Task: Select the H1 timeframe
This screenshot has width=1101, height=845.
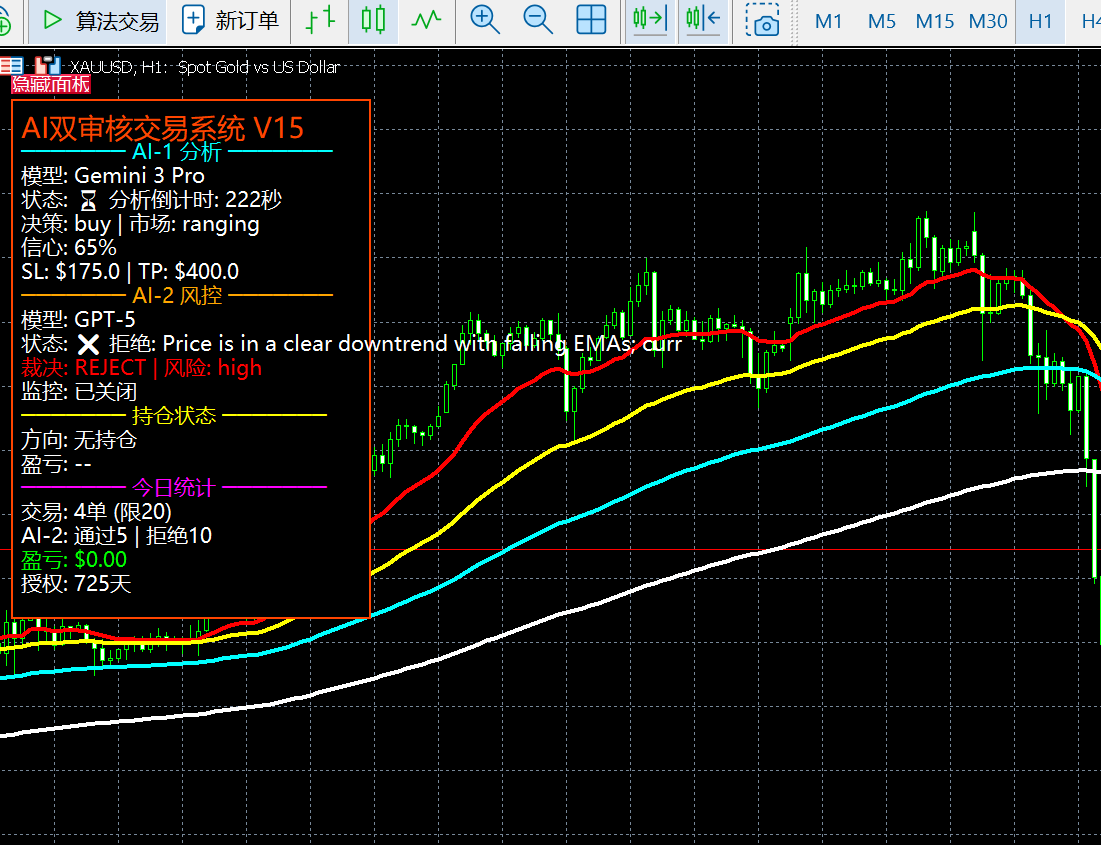Action: point(1040,21)
